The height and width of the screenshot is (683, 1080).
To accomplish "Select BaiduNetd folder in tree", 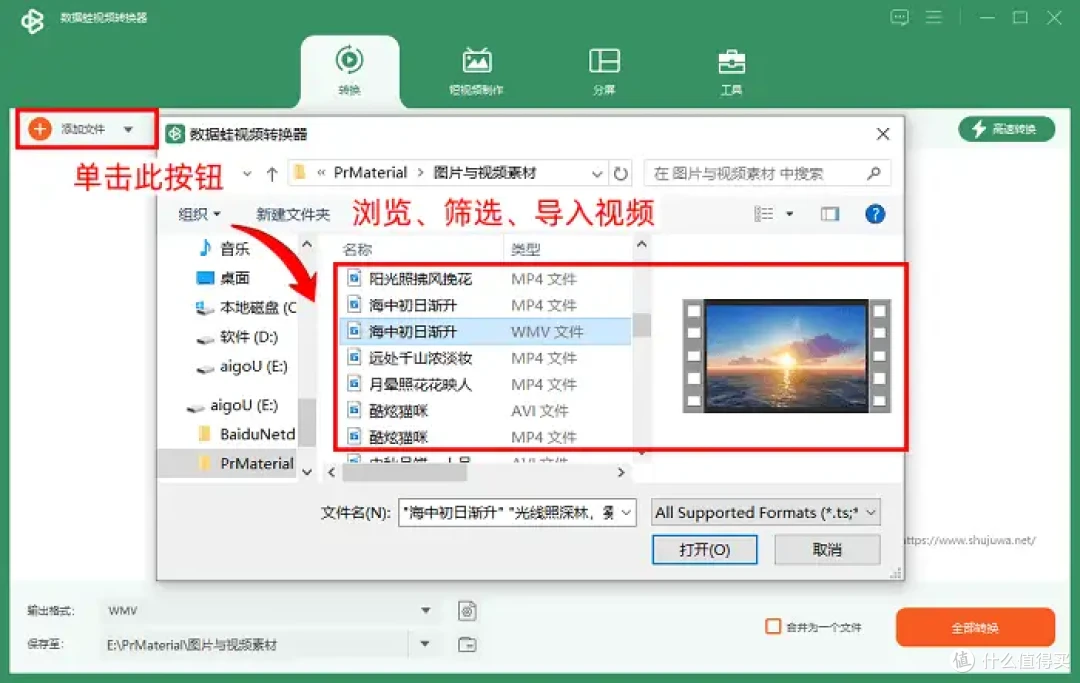I will [x=246, y=434].
